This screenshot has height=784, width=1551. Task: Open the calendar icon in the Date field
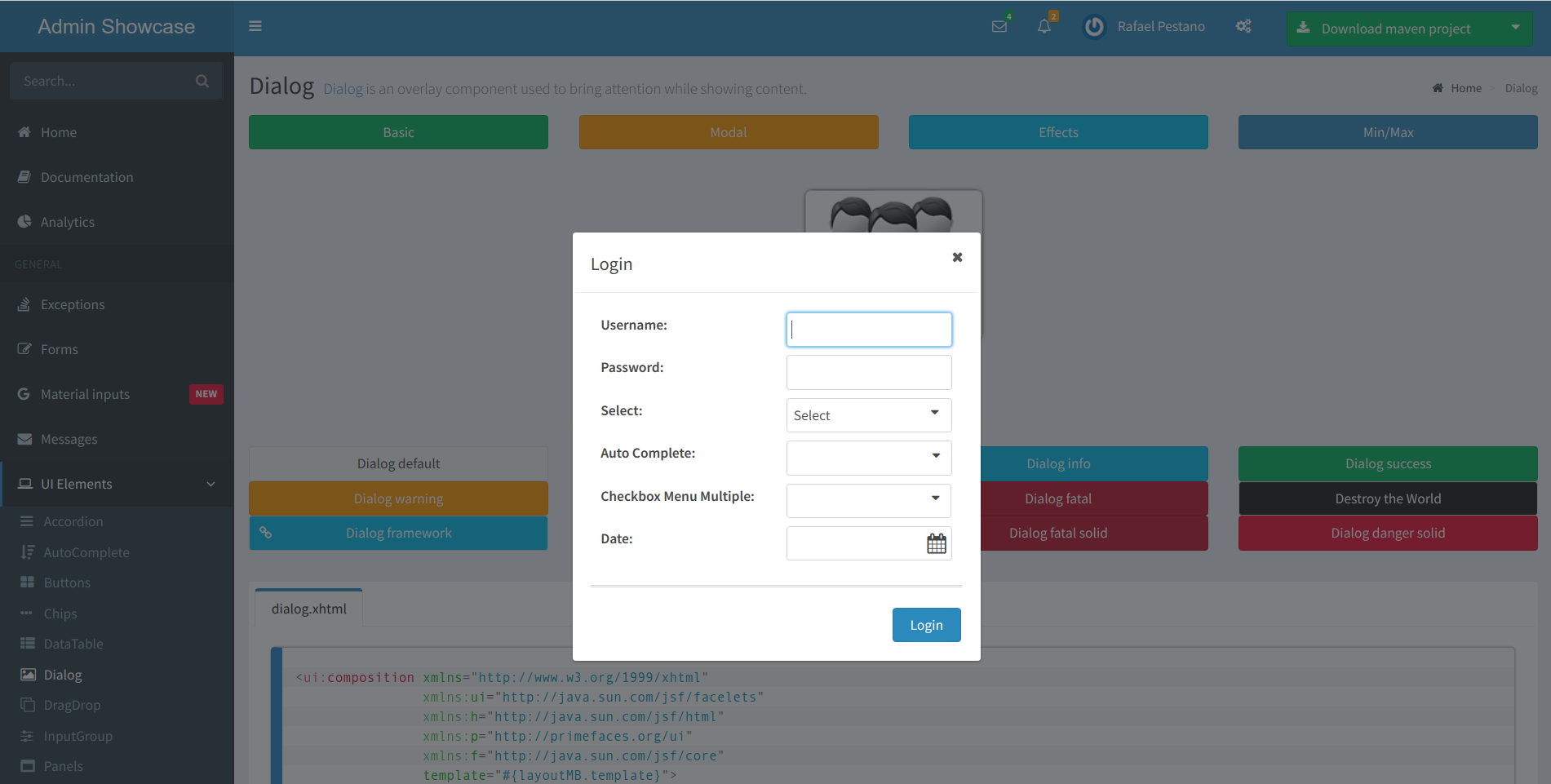(937, 543)
